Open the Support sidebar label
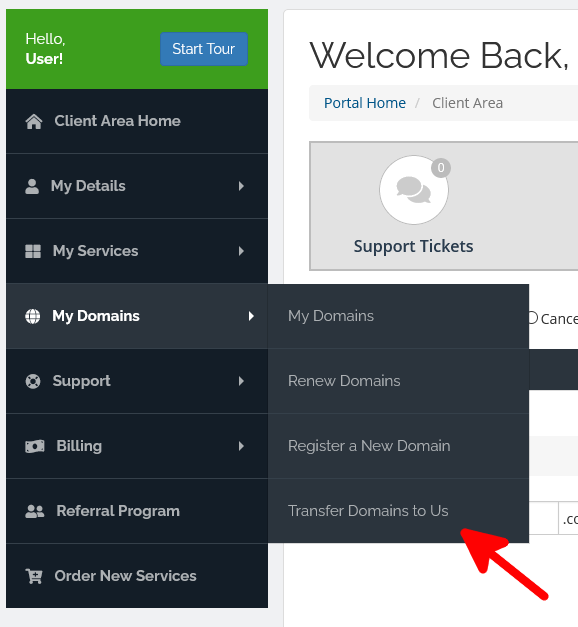 [x=81, y=381]
